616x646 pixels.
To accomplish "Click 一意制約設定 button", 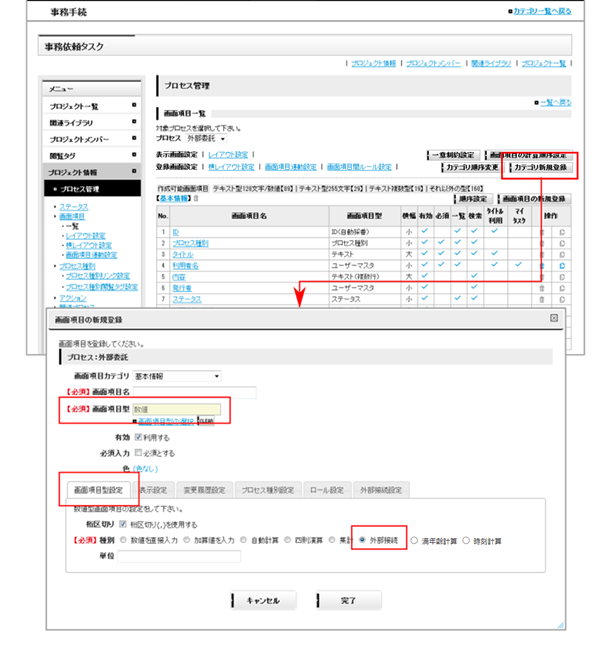I will coord(453,155).
